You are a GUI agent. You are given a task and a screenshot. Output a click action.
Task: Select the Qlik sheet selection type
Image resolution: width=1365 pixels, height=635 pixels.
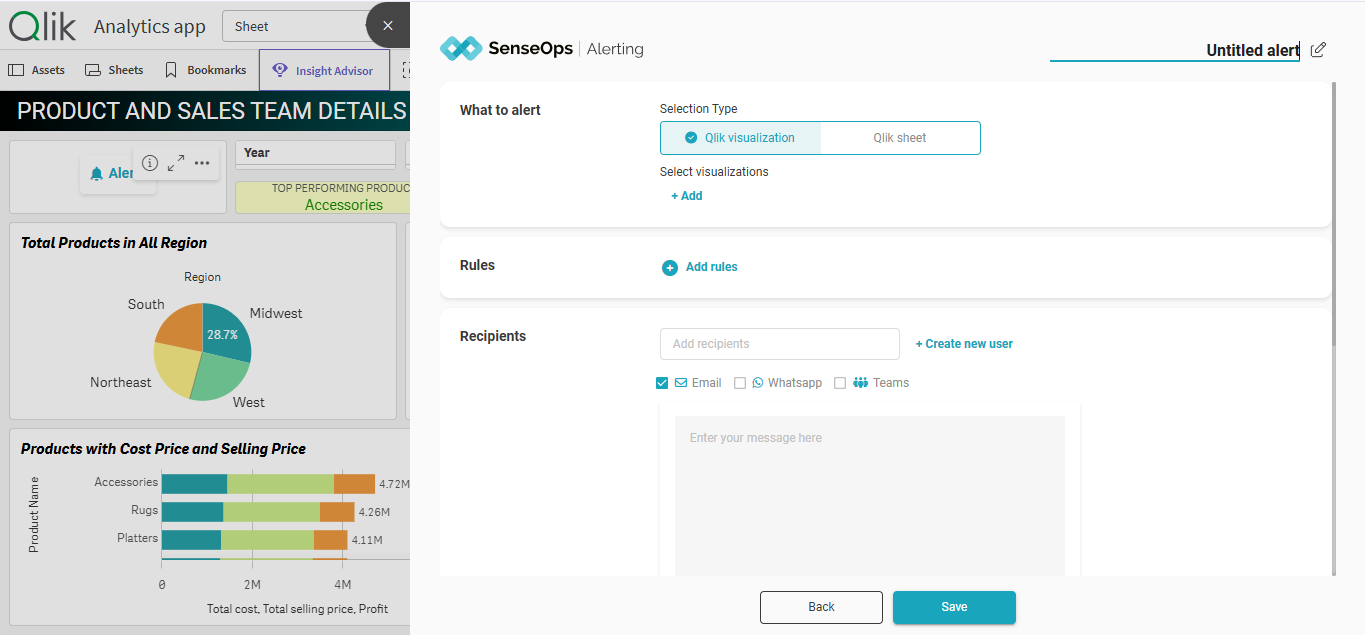click(x=899, y=138)
